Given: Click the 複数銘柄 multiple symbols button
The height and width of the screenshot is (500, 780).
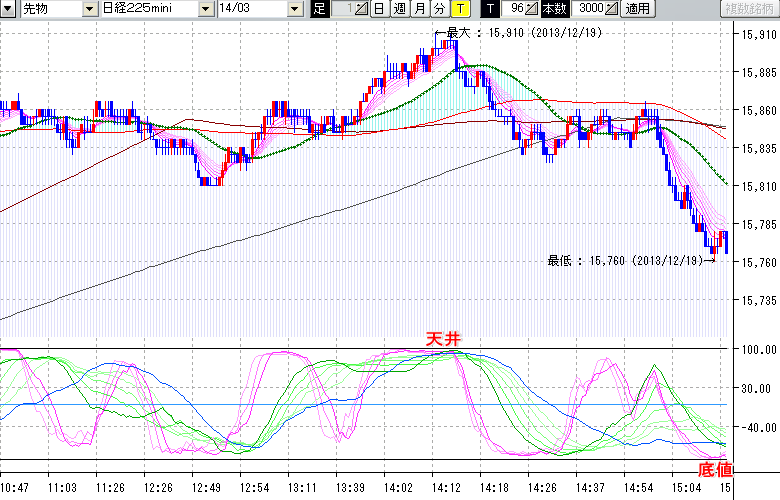Looking at the screenshot, I should pyautogui.click(x=748, y=9).
